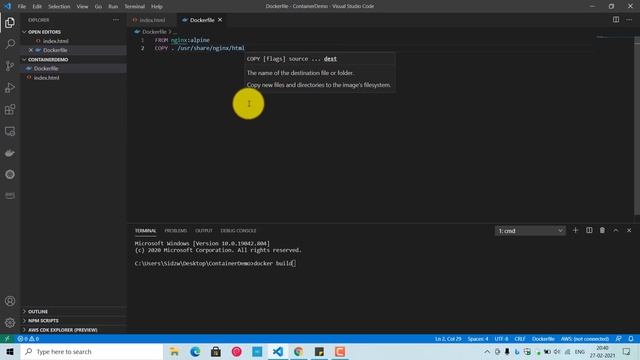Close the Dockerfile editor tab
This screenshot has width=640, height=360.
pos(220,20)
